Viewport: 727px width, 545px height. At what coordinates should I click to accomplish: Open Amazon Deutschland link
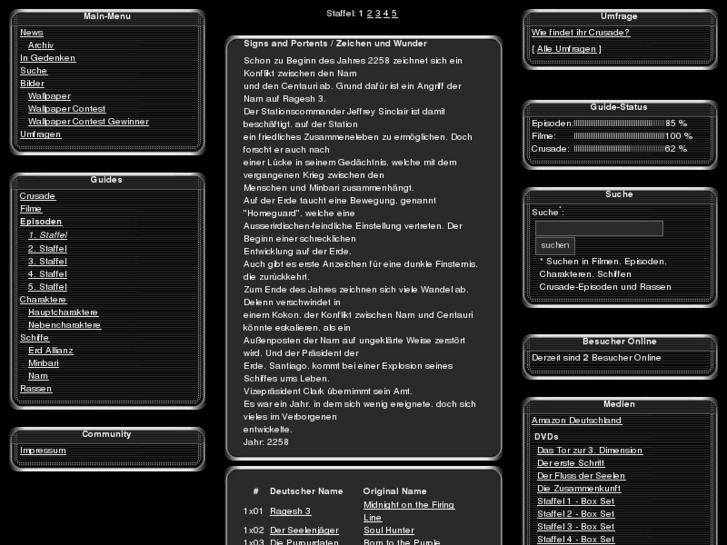click(576, 421)
